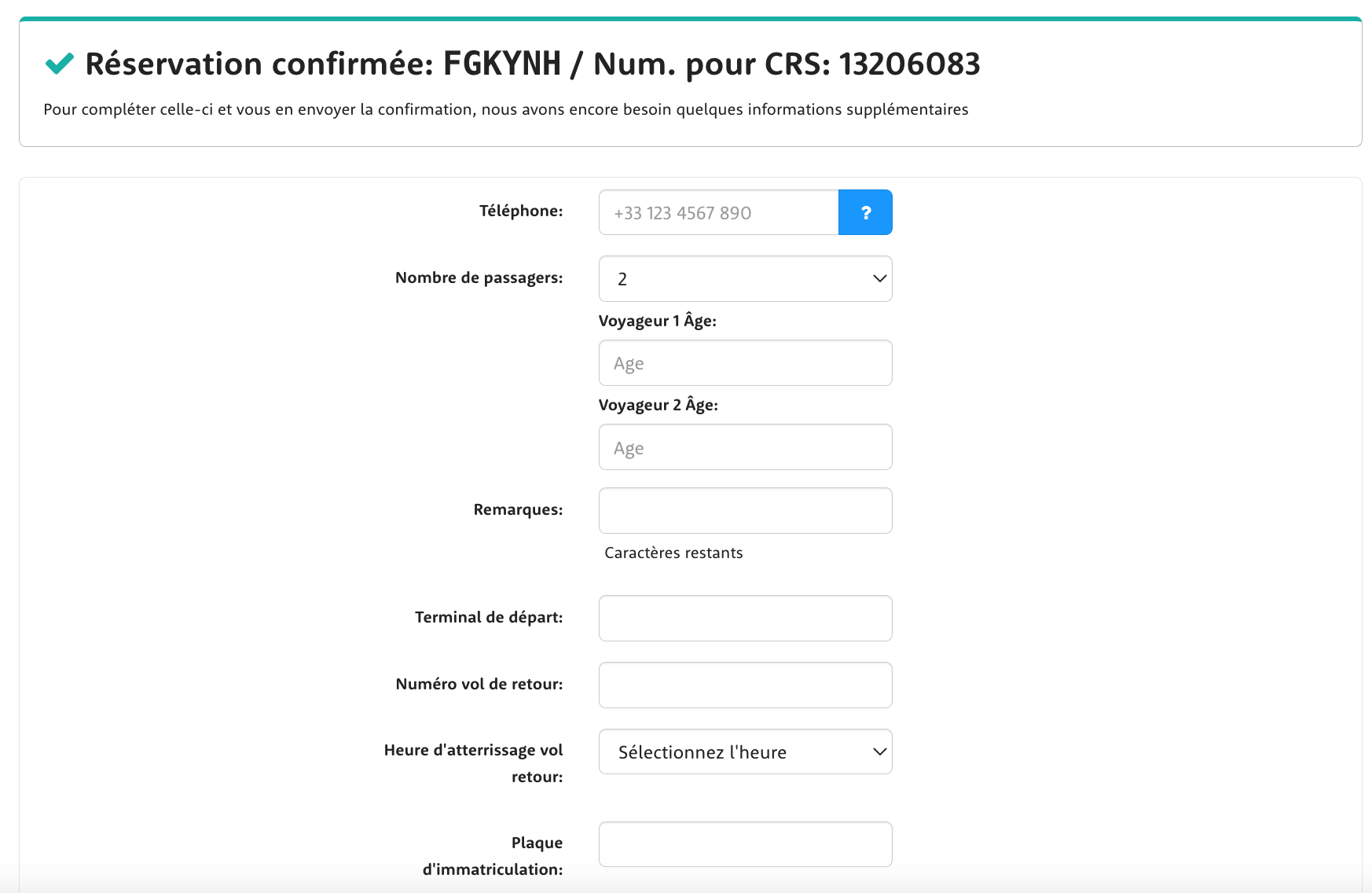Open the Nombre de passagers dropdown
Image resolution: width=1372 pixels, height=893 pixels.
pyautogui.click(x=745, y=279)
